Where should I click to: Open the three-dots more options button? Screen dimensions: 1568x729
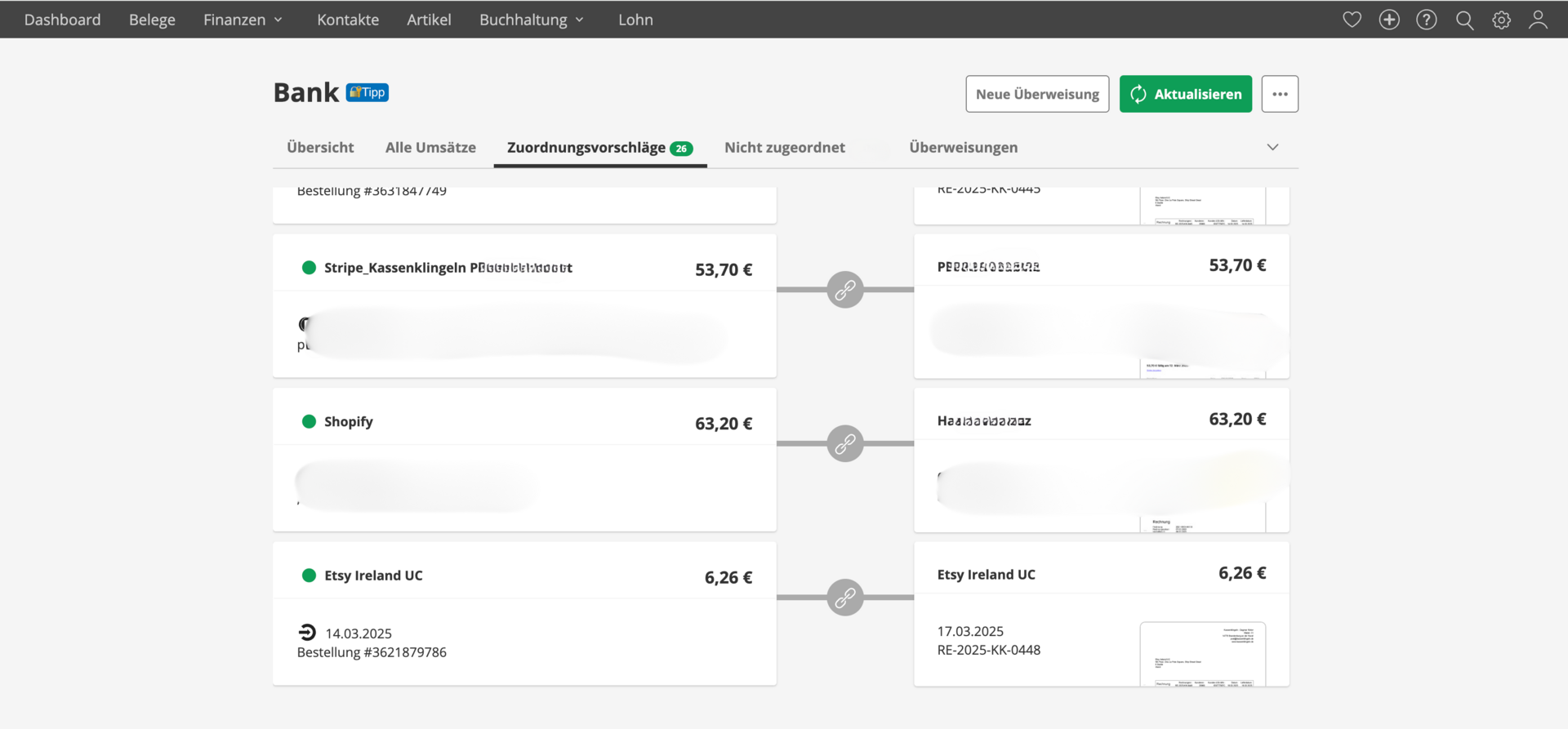pos(1280,94)
